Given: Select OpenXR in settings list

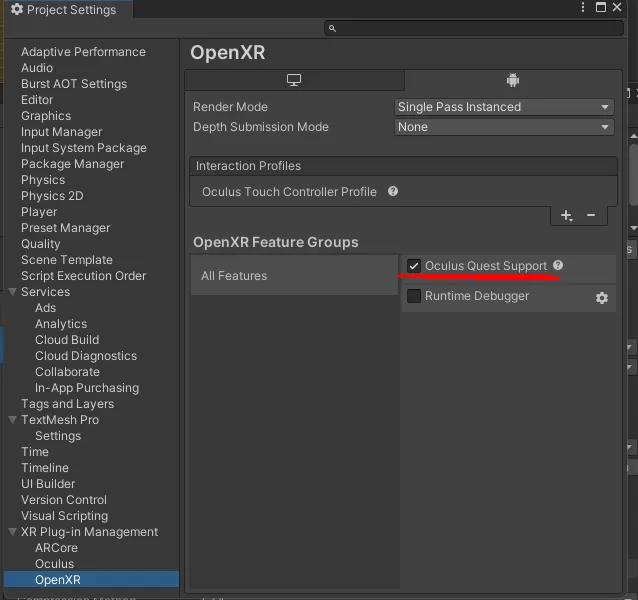Looking at the screenshot, I should [x=92, y=580].
